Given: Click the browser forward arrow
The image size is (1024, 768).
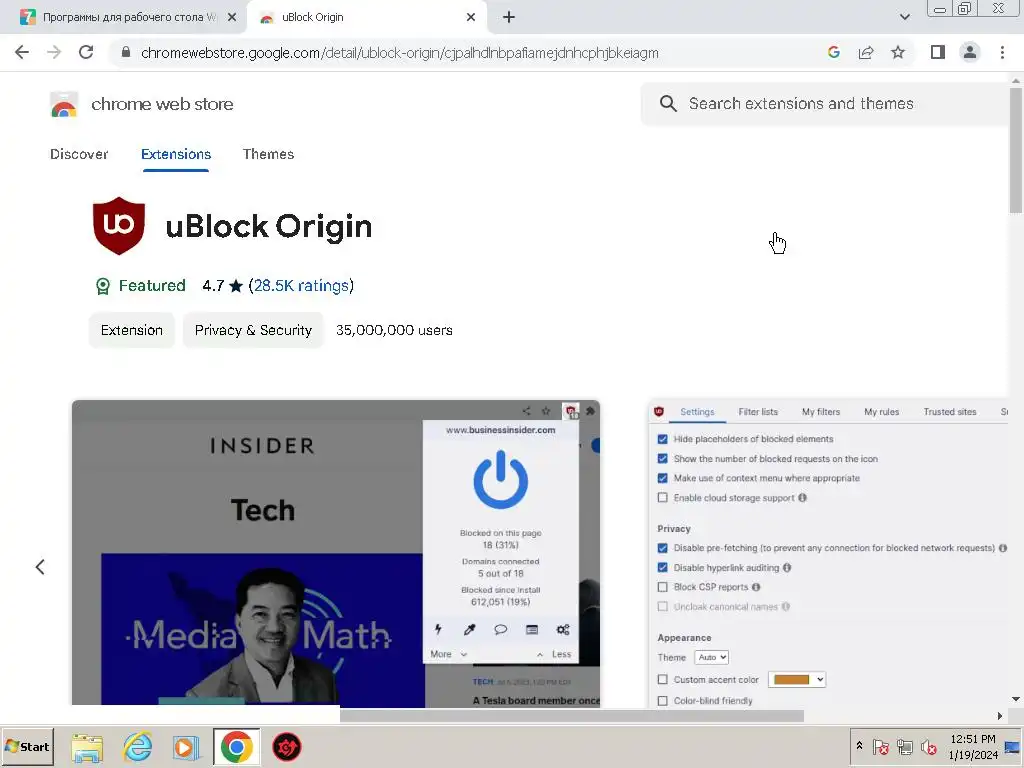Looking at the screenshot, I should point(54,52).
